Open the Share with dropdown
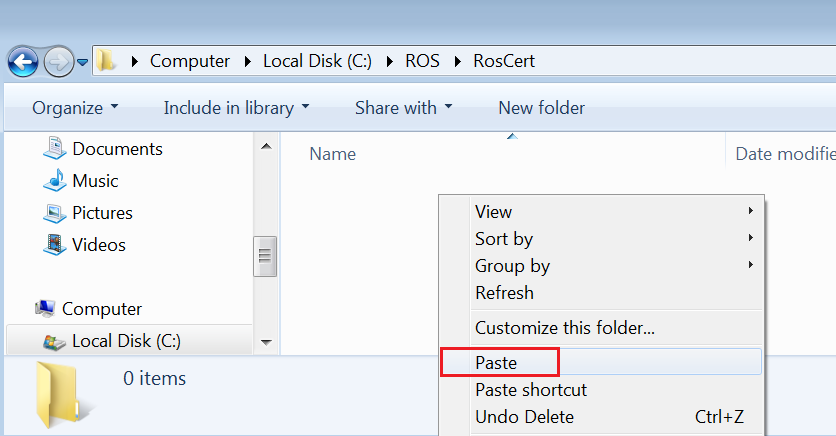The width and height of the screenshot is (836, 436). pos(404,108)
